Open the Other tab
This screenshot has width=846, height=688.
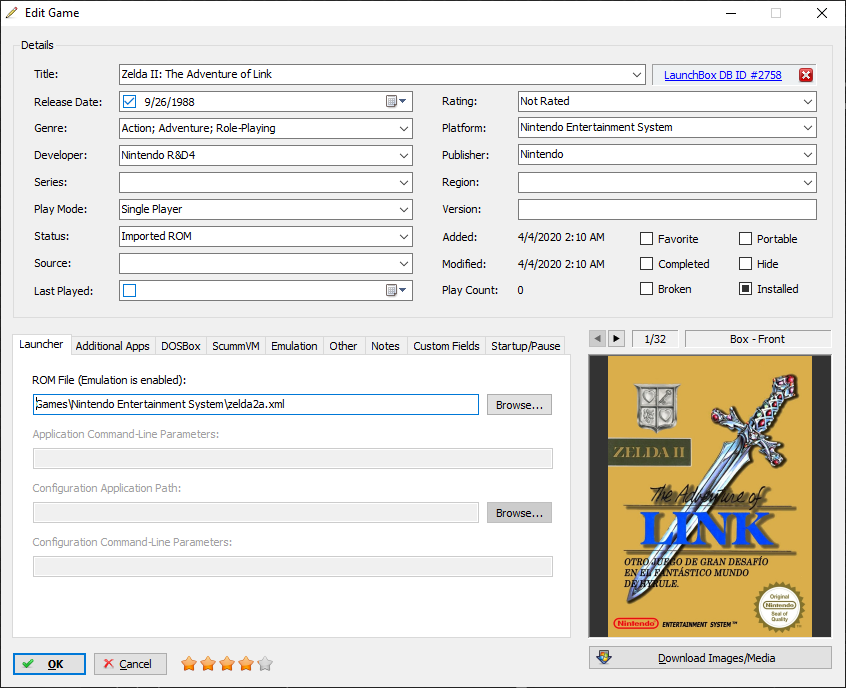coord(343,346)
